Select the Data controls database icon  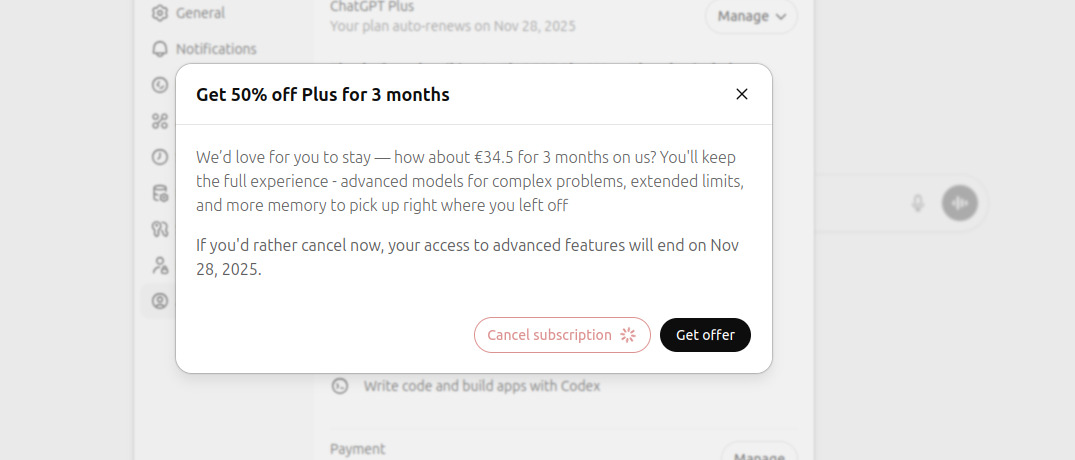pyautogui.click(x=160, y=193)
